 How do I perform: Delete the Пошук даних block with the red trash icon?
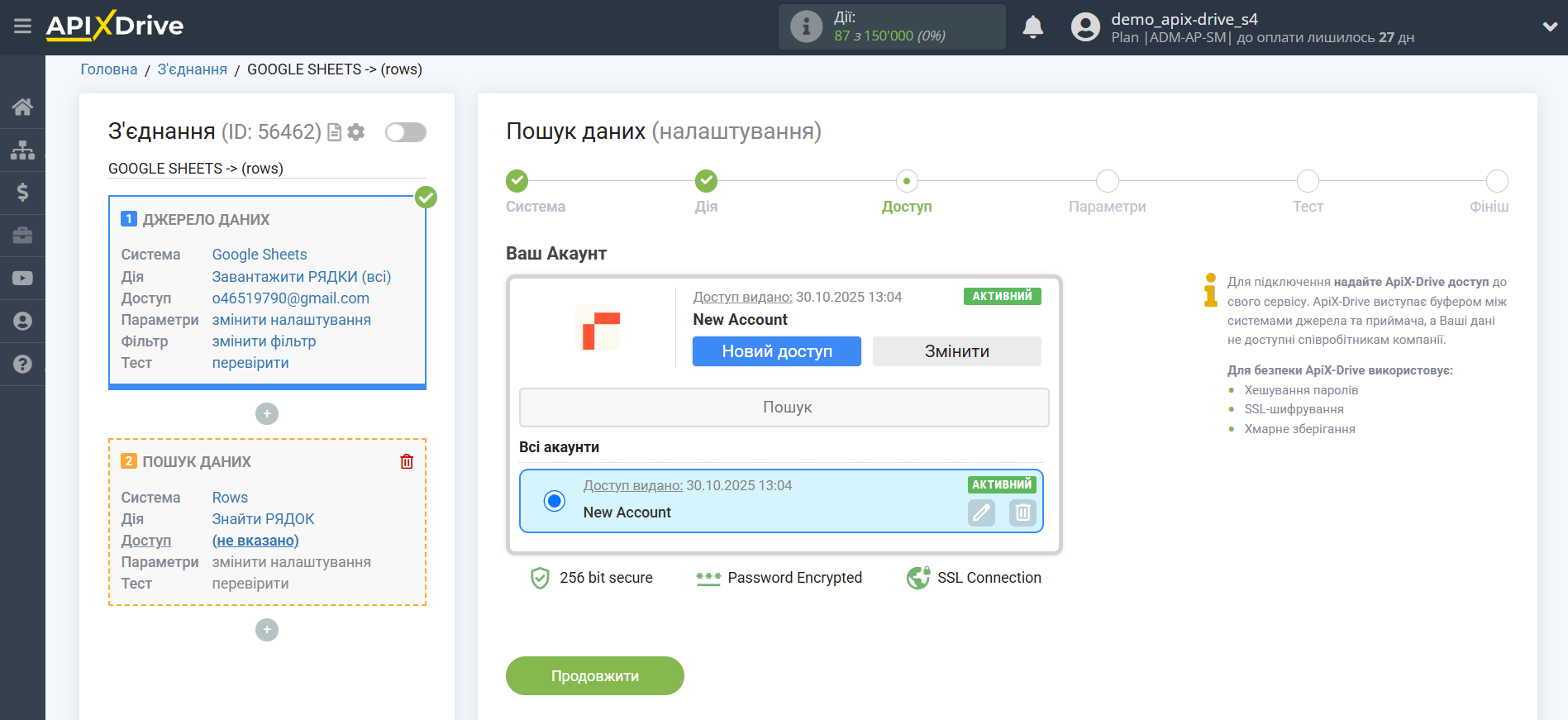[x=407, y=461]
